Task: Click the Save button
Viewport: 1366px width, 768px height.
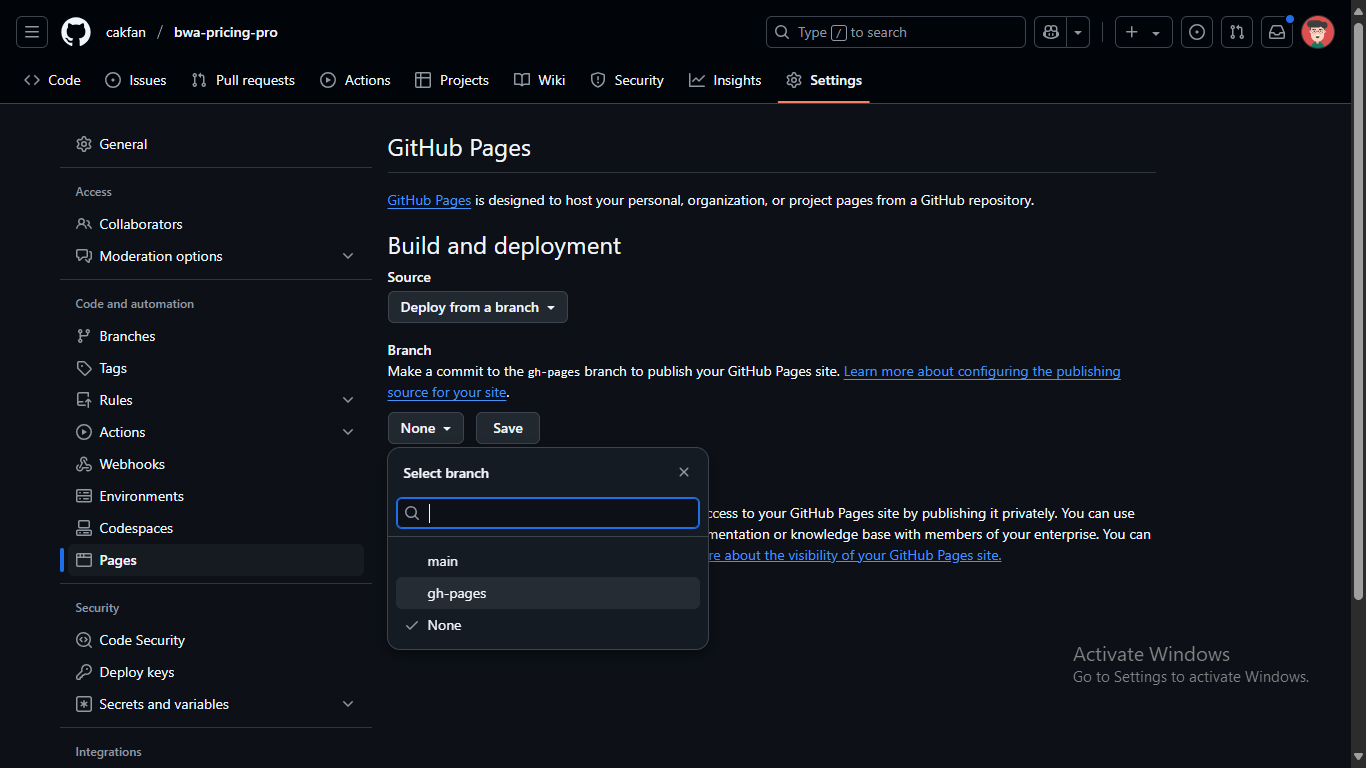Action: pos(508,428)
